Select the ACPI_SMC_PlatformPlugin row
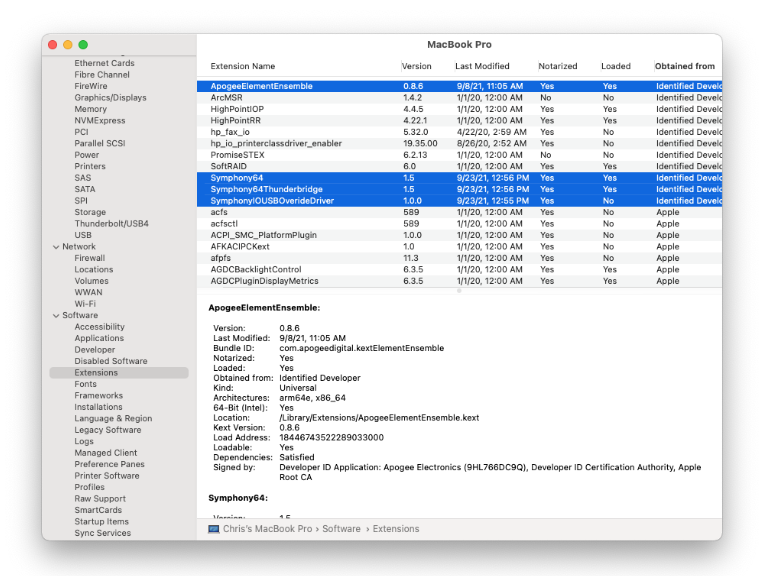 [x=459, y=235]
